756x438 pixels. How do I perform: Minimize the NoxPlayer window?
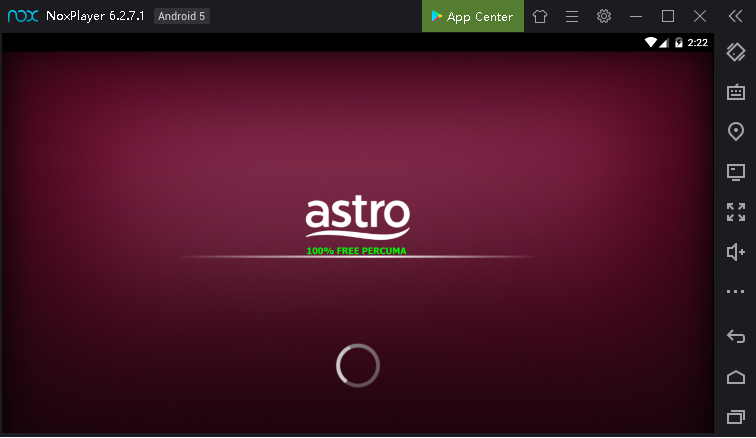tap(636, 16)
